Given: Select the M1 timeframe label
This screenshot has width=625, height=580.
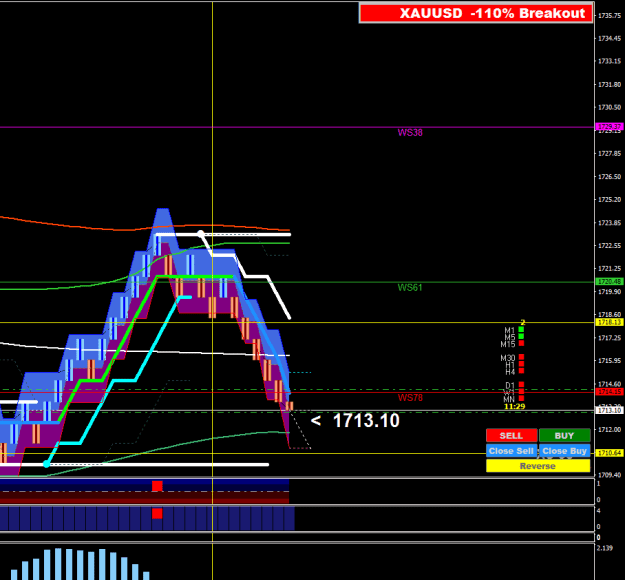Looking at the screenshot, I should pos(510,330).
